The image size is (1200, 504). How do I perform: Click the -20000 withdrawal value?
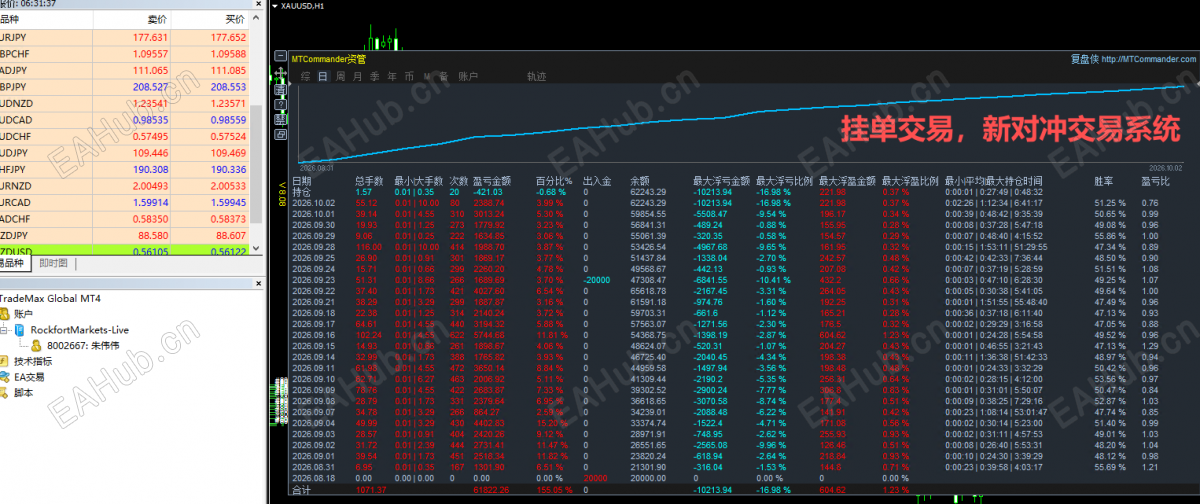598,281
